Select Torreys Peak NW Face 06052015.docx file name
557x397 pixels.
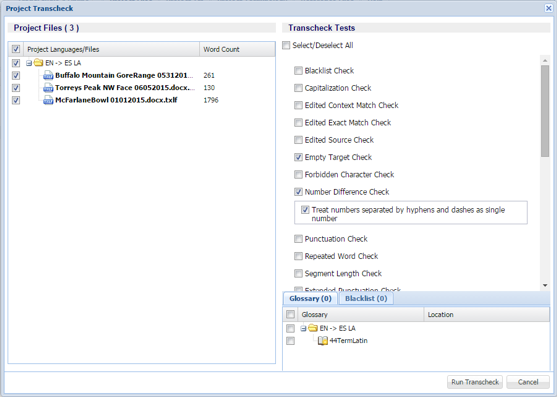tap(125, 88)
